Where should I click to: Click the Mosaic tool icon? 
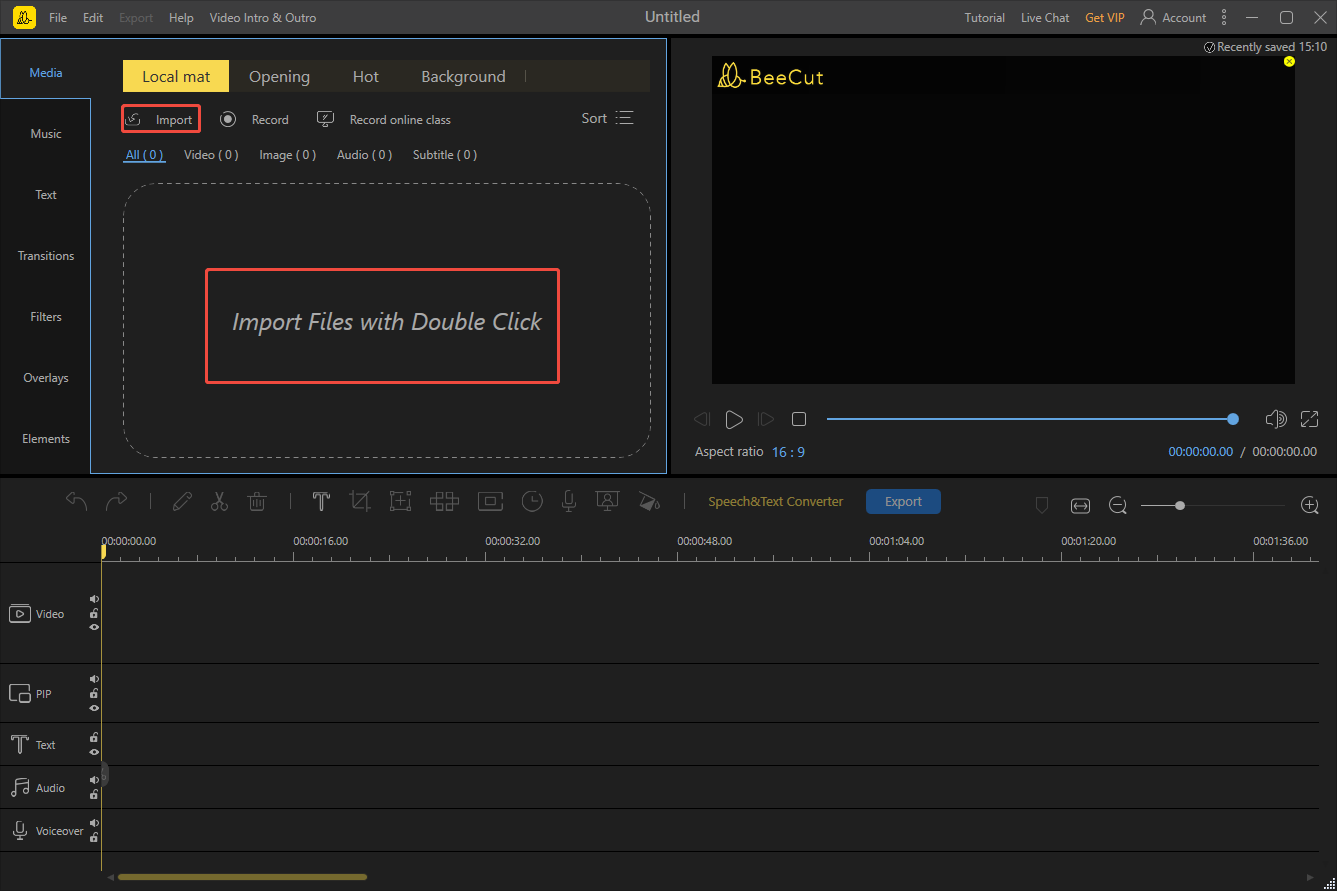(444, 501)
